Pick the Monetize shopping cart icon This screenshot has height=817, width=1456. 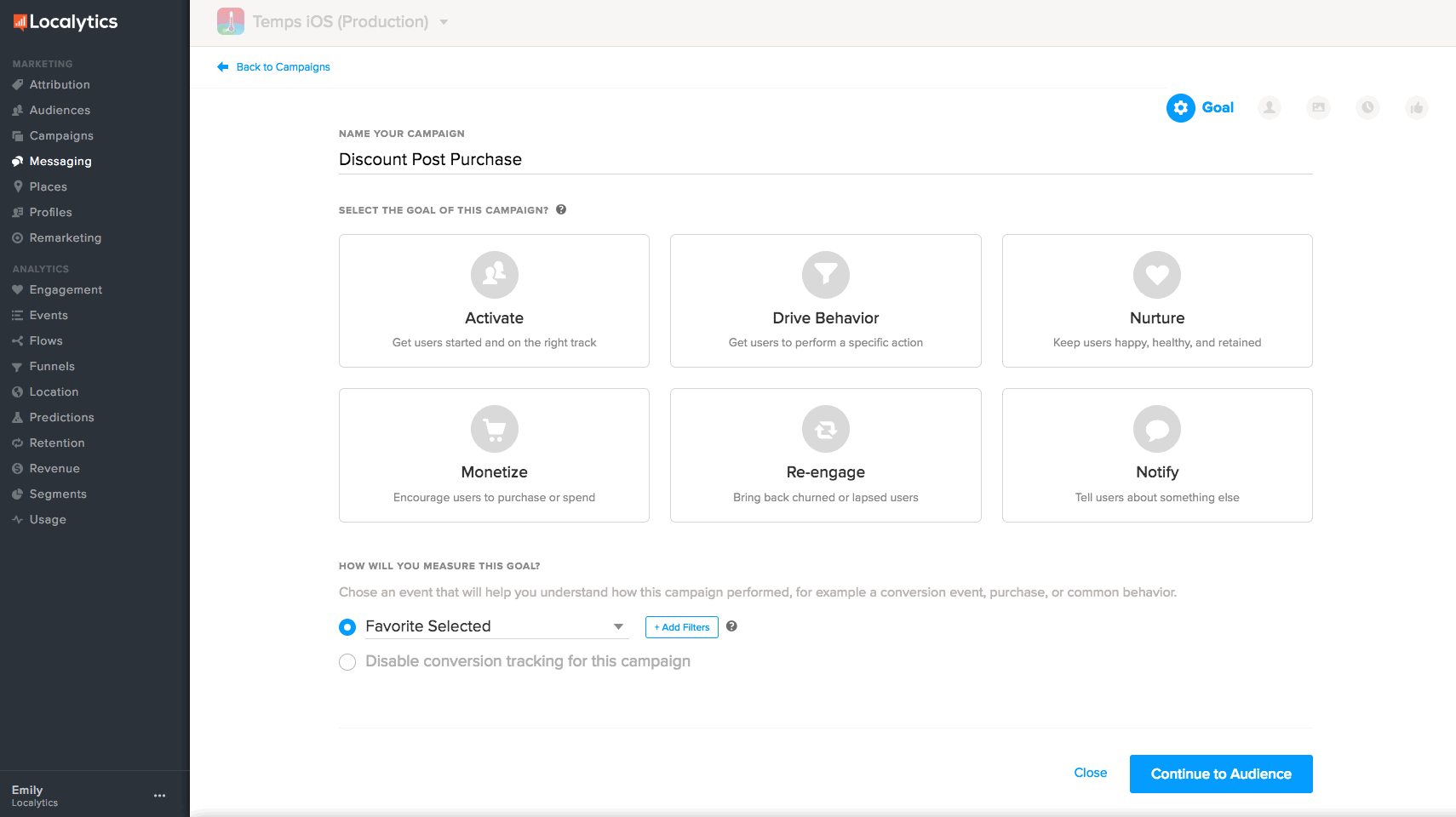pyautogui.click(x=494, y=429)
